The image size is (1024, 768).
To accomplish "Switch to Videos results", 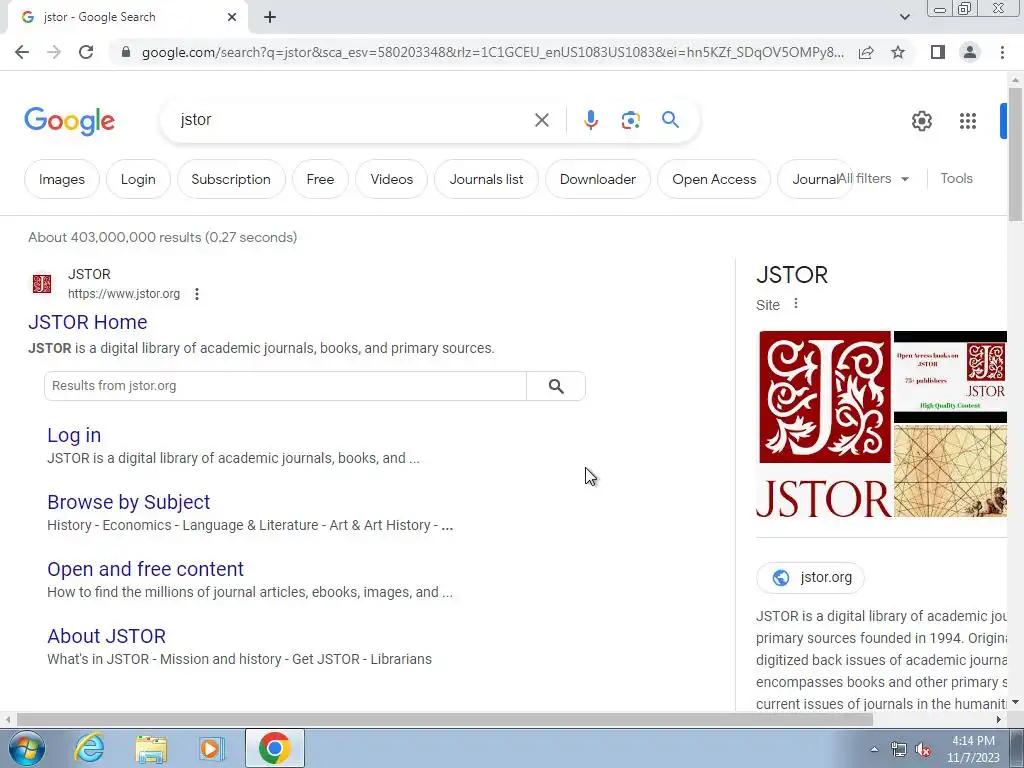I will 392,179.
